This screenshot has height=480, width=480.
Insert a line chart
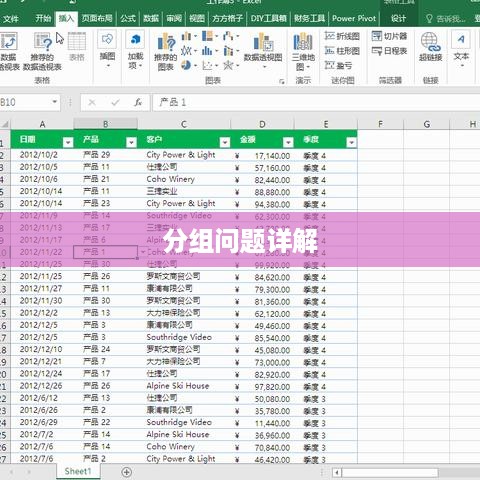point(186,51)
